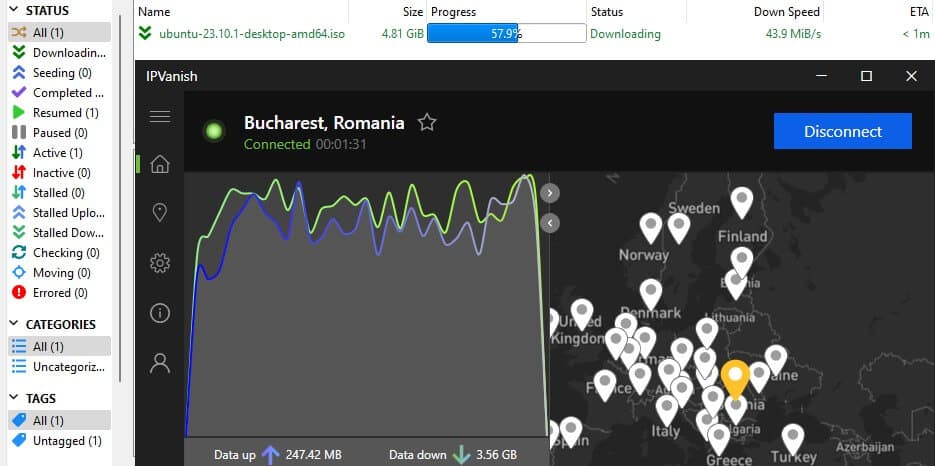This screenshot has height=466, width=935.
Task: Open IPVanish locations pin icon
Action: point(160,212)
